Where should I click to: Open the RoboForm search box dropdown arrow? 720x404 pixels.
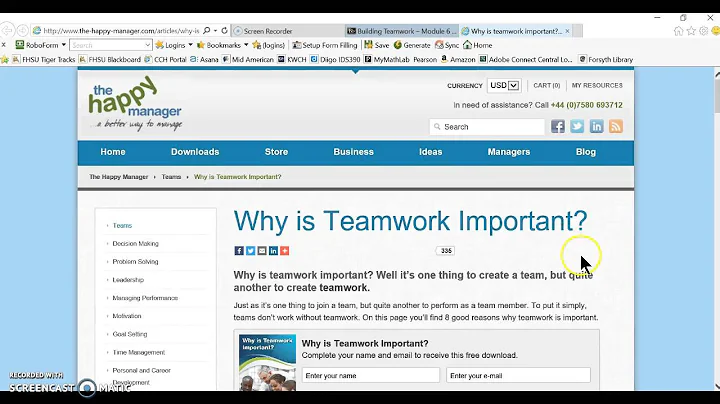point(147,45)
